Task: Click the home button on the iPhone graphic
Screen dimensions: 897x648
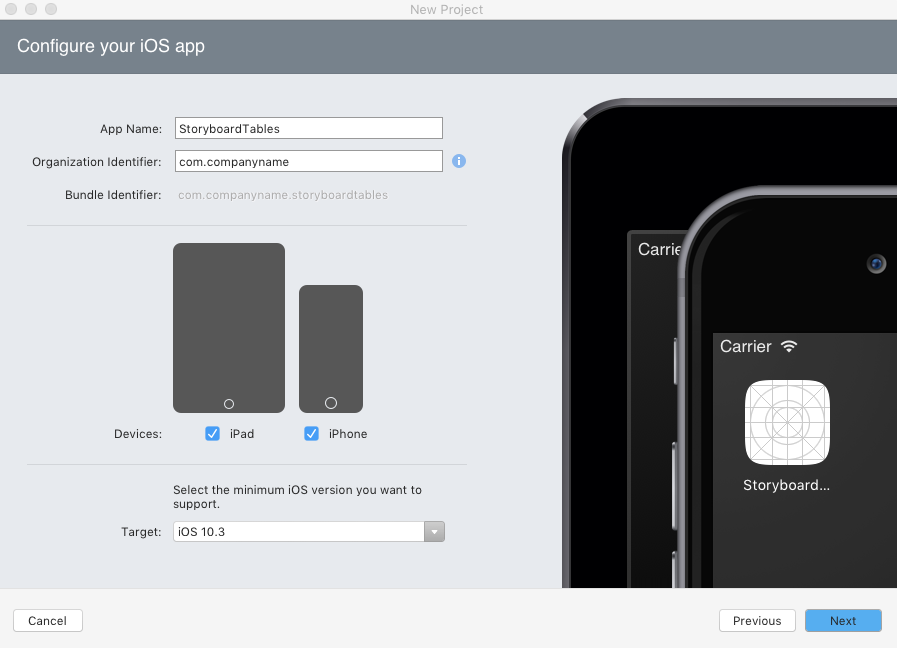Action: [330, 401]
